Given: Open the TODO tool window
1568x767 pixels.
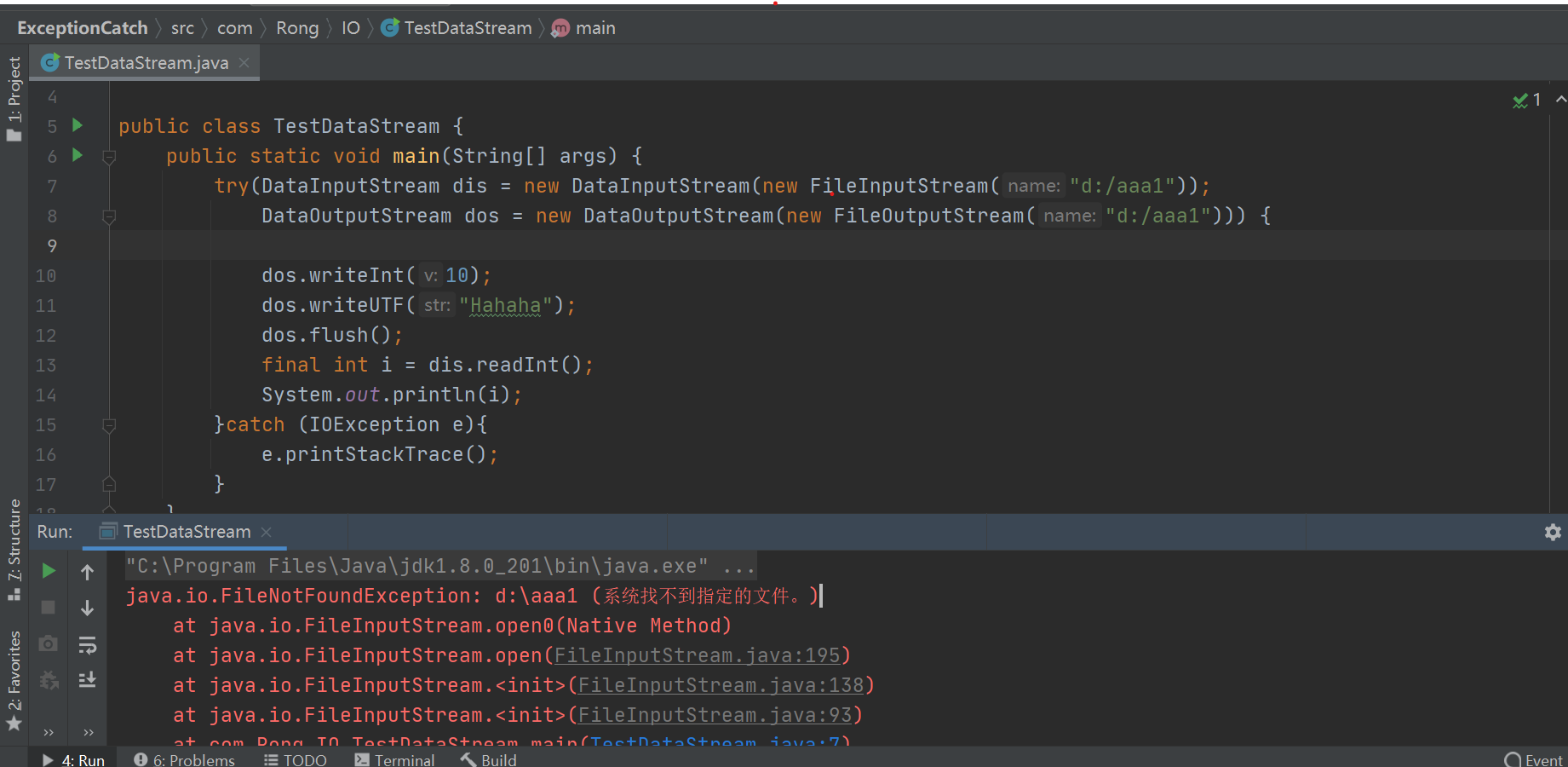Looking at the screenshot, I should pos(295,759).
